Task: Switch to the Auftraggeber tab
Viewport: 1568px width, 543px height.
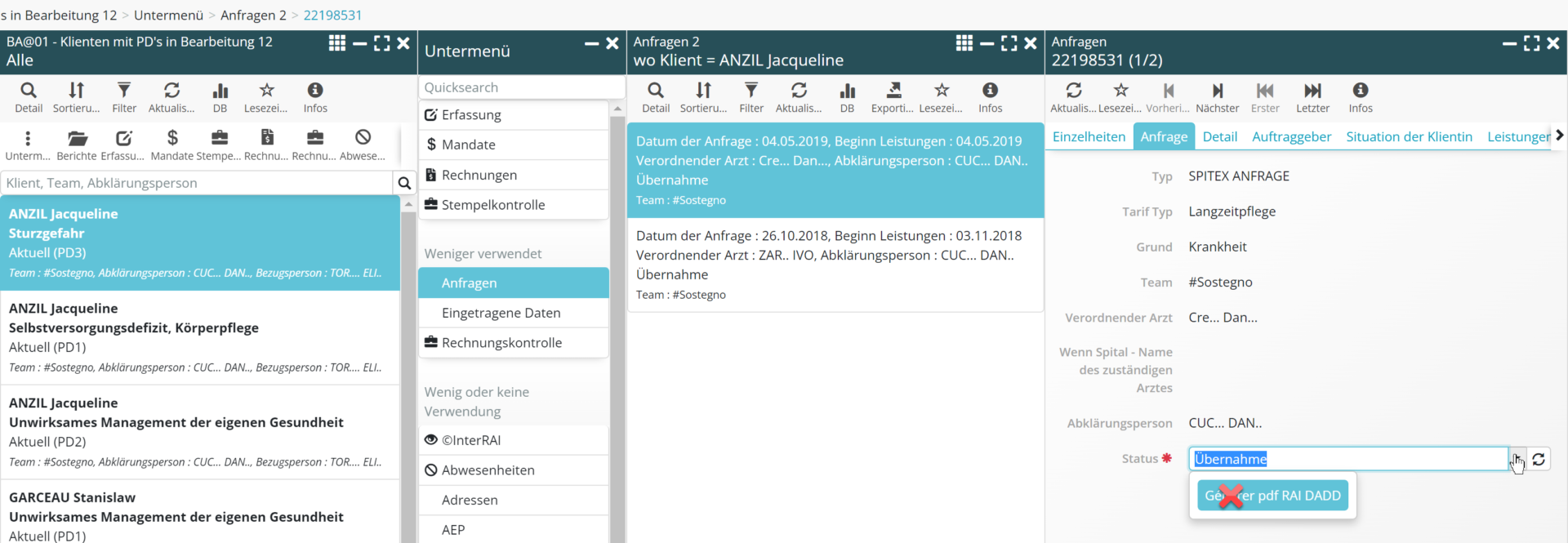Action: pyautogui.click(x=1291, y=136)
